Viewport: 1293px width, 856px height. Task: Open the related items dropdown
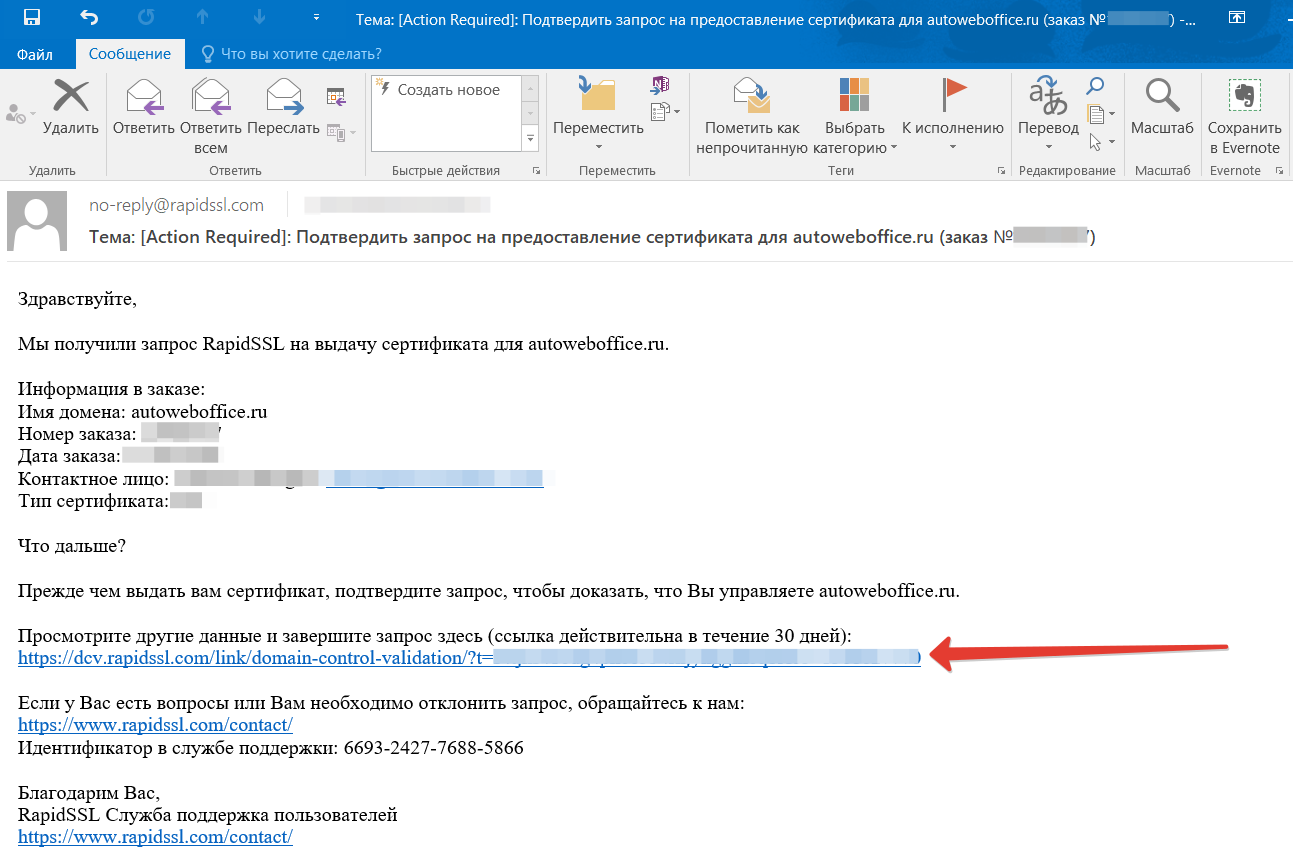tap(1101, 113)
